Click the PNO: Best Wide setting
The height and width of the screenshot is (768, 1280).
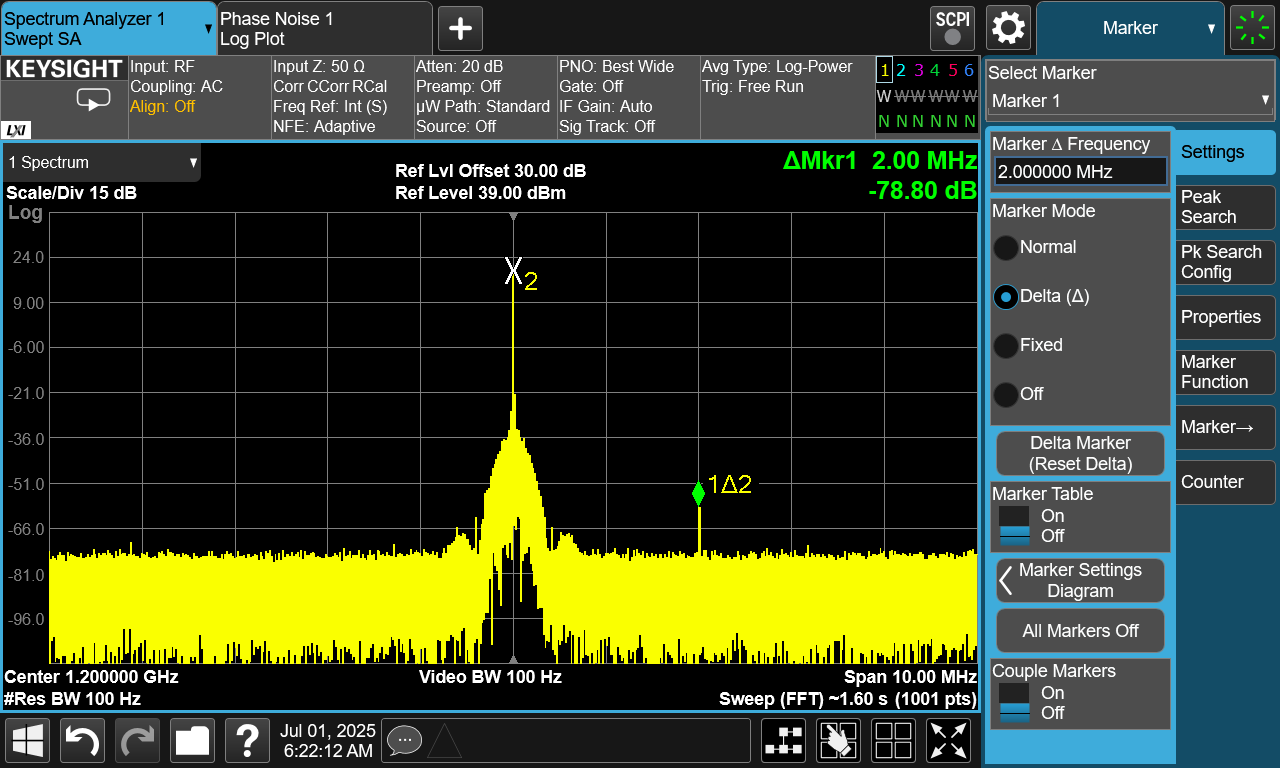coord(616,67)
